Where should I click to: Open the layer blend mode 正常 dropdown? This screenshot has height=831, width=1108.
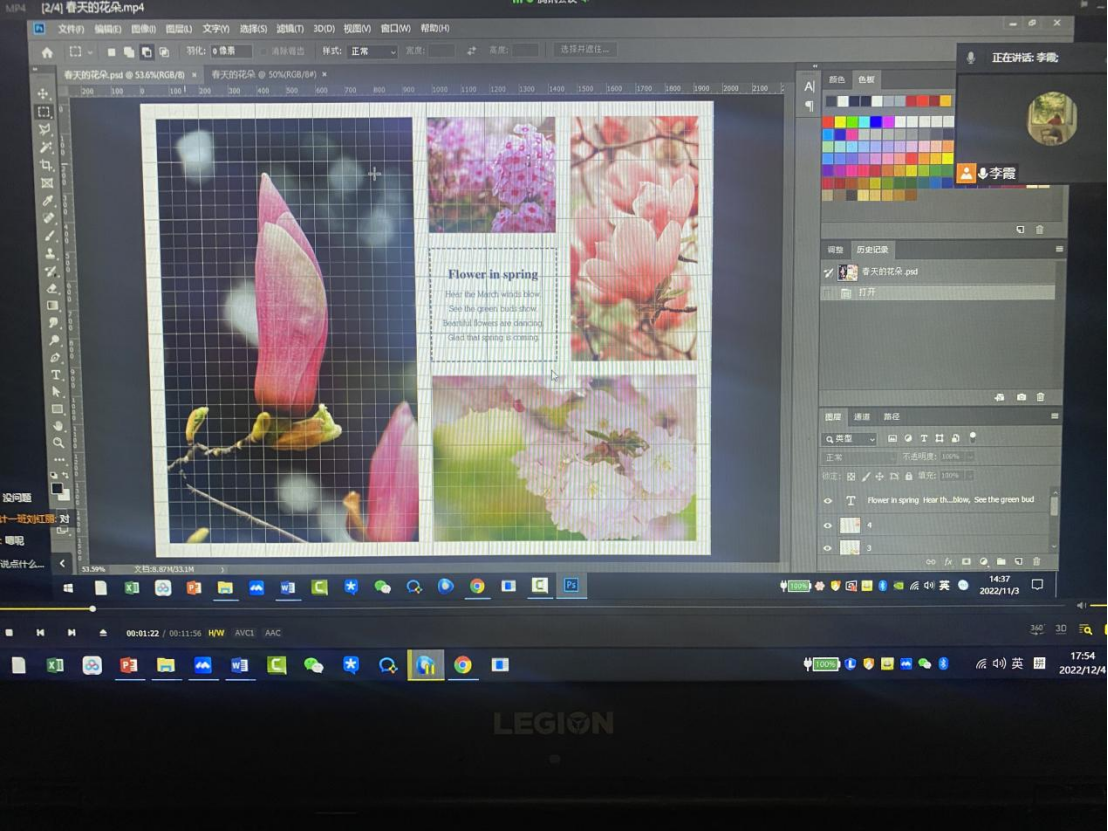(x=858, y=457)
